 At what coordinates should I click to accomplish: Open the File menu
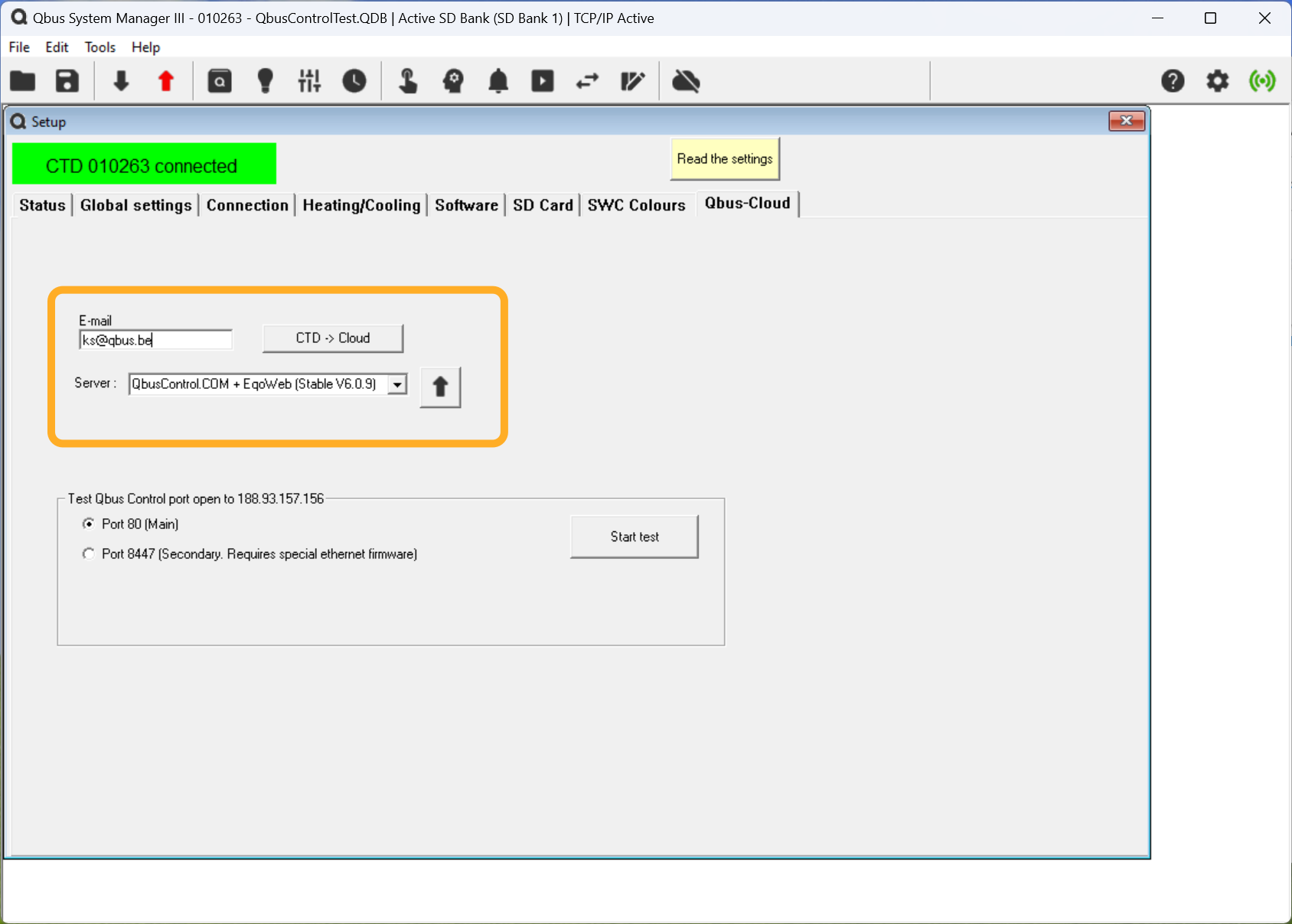coord(19,47)
